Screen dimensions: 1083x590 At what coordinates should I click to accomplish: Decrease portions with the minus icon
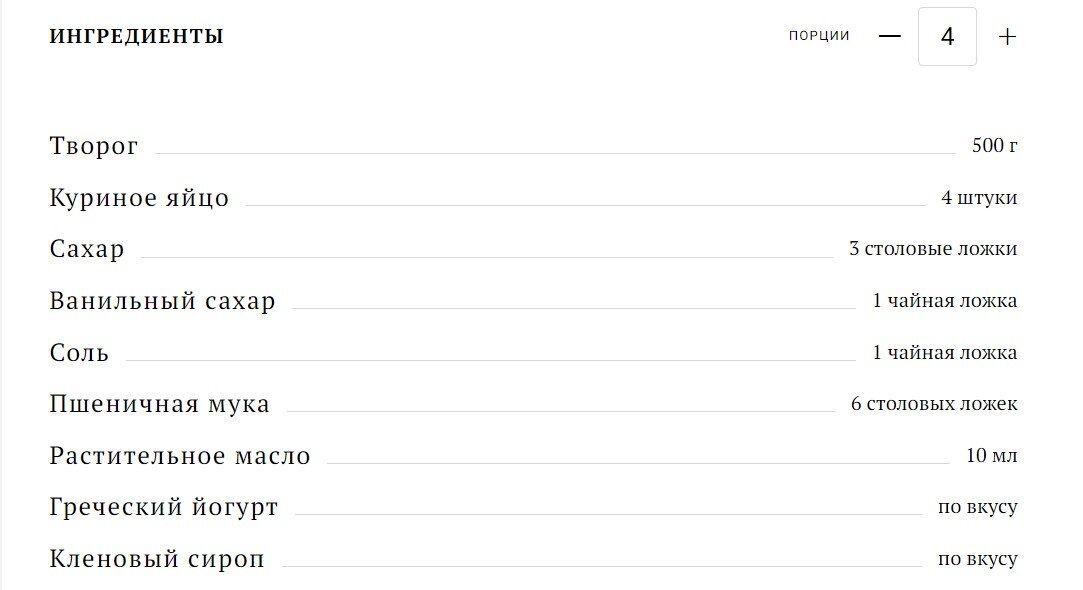[x=890, y=36]
